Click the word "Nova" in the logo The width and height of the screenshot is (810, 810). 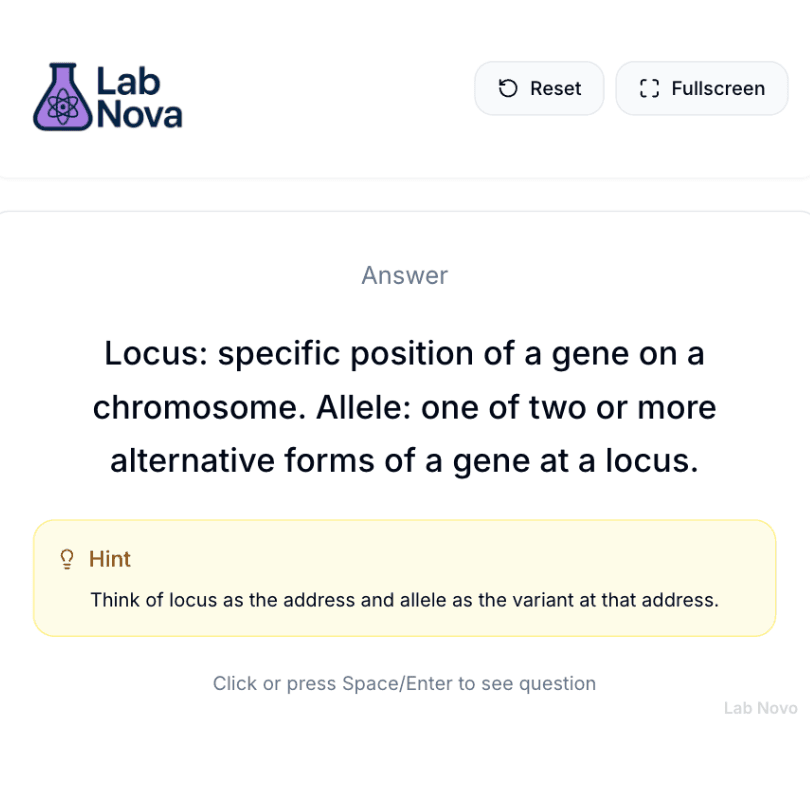pyautogui.click(x=139, y=114)
